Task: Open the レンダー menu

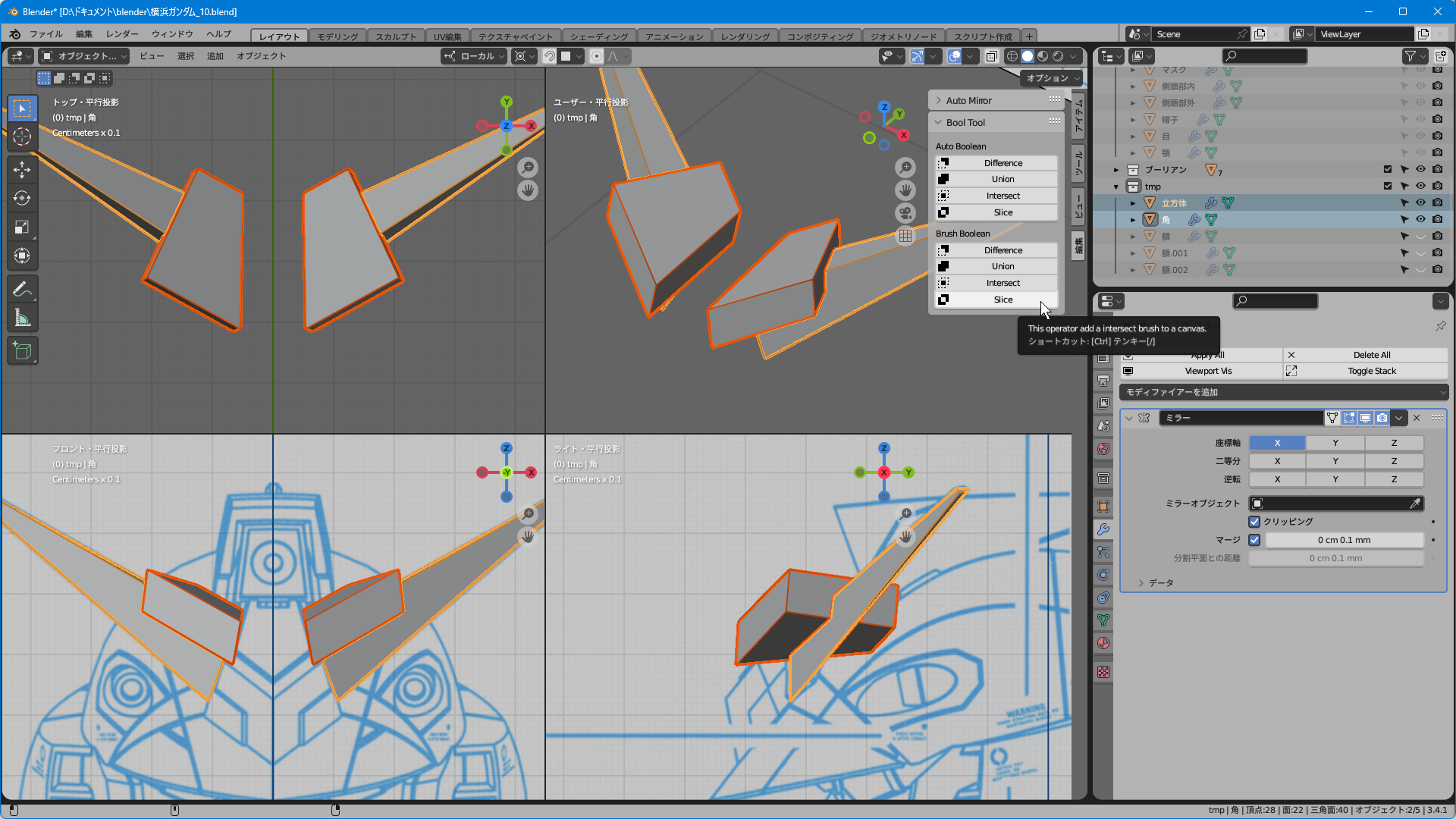Action: point(122,34)
